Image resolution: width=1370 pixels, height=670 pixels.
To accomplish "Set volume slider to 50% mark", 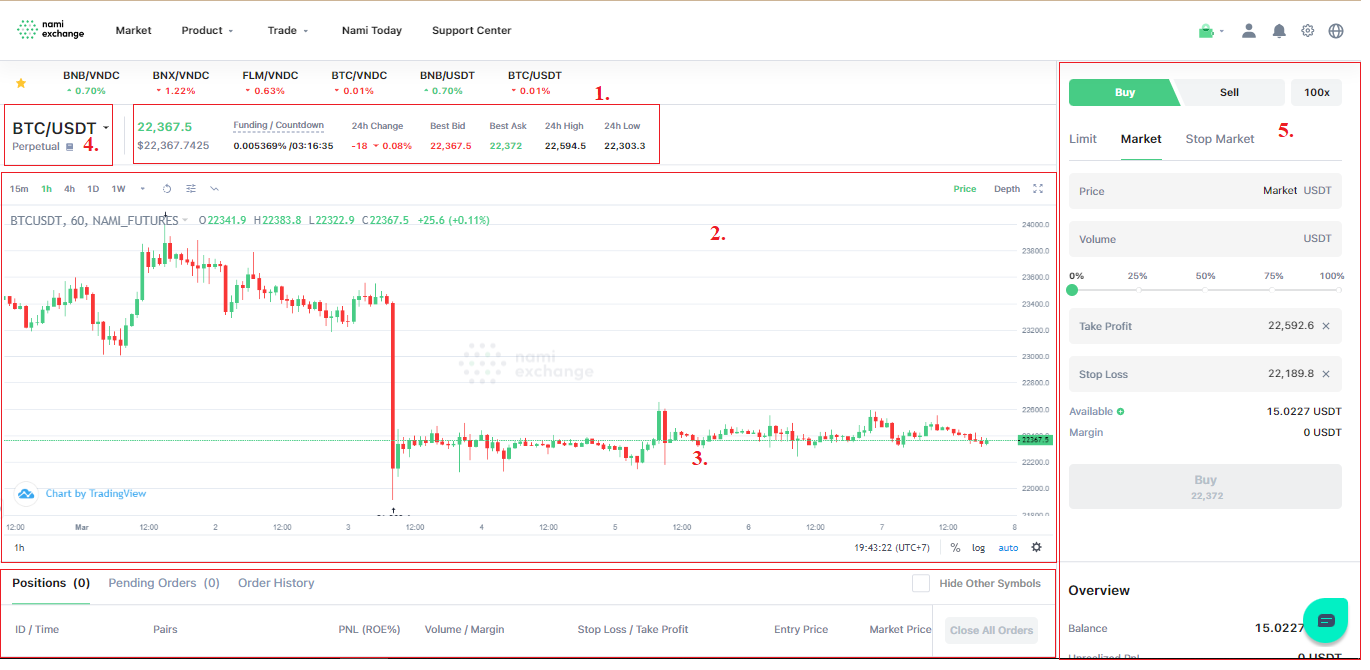I will (1205, 290).
